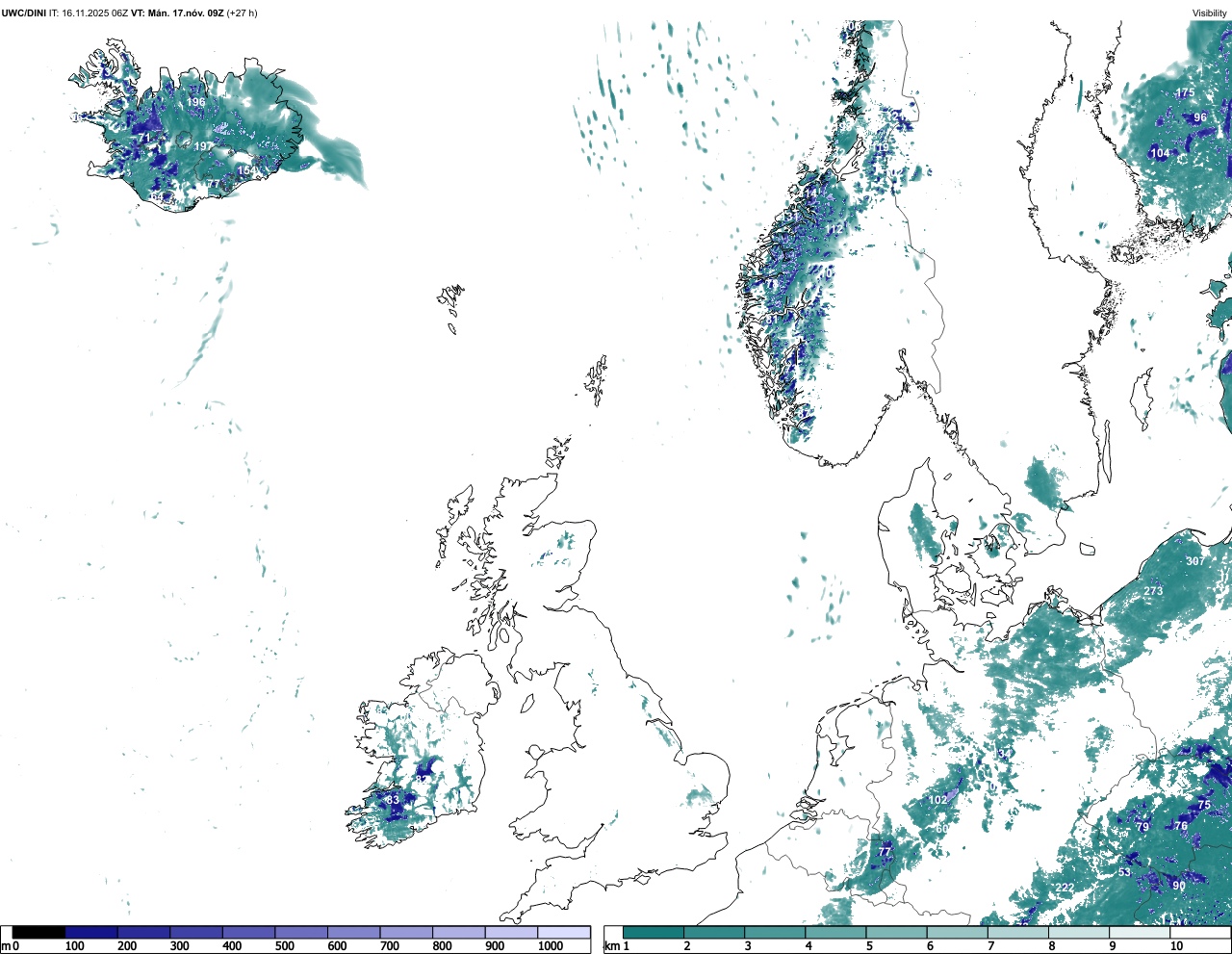1232x954 pixels.
Task: Click the '8' tick on kilometre scale
Action: (1052, 946)
